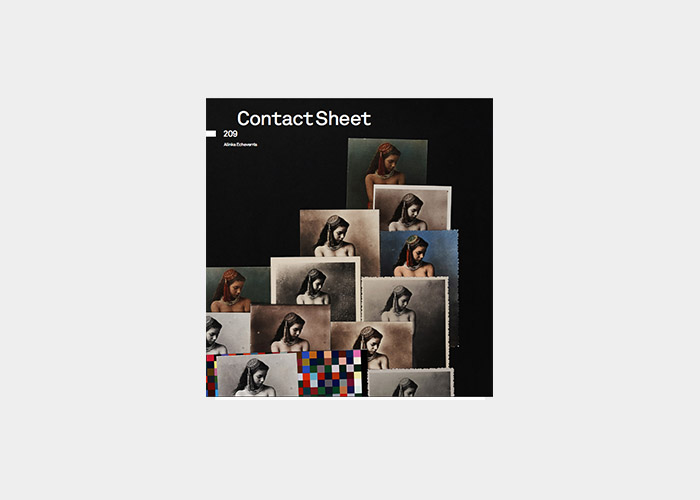Click the green-tinted portrait at the left edge
700x500 pixels.
(x=238, y=289)
